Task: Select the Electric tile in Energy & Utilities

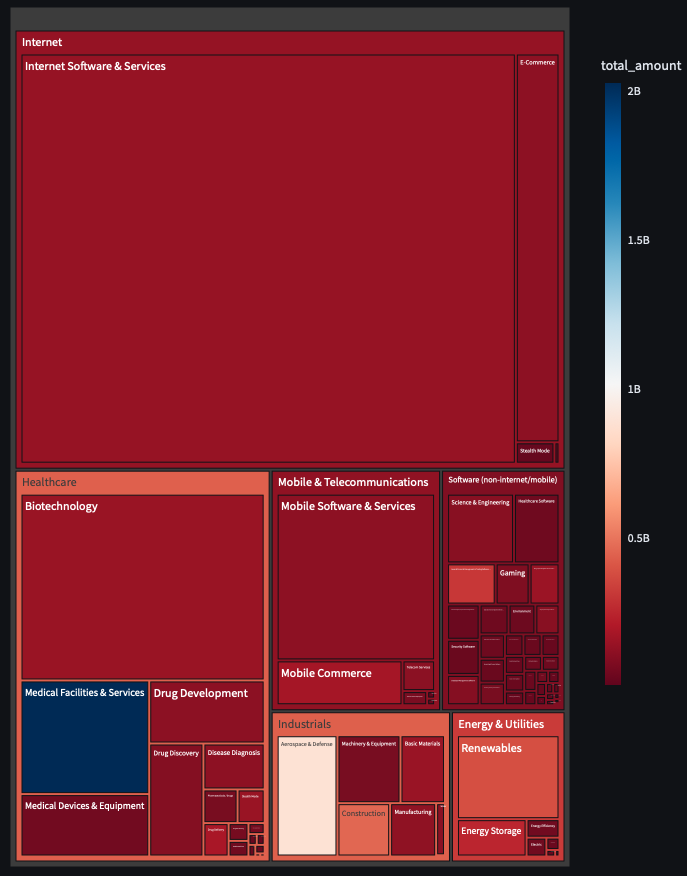Action: [x=536, y=846]
